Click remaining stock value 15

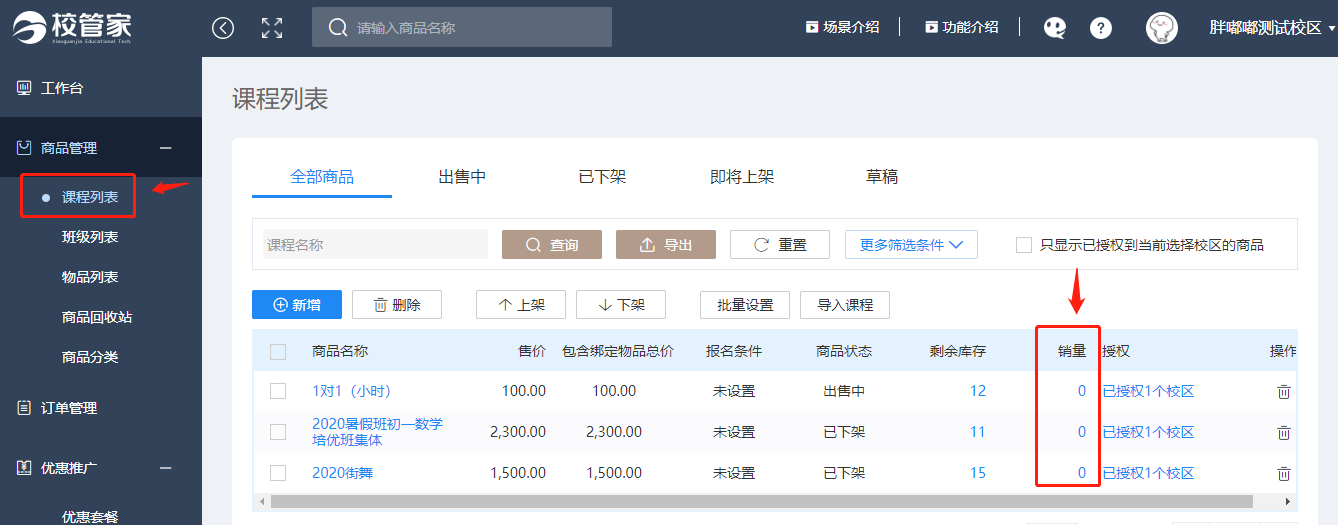(978, 472)
